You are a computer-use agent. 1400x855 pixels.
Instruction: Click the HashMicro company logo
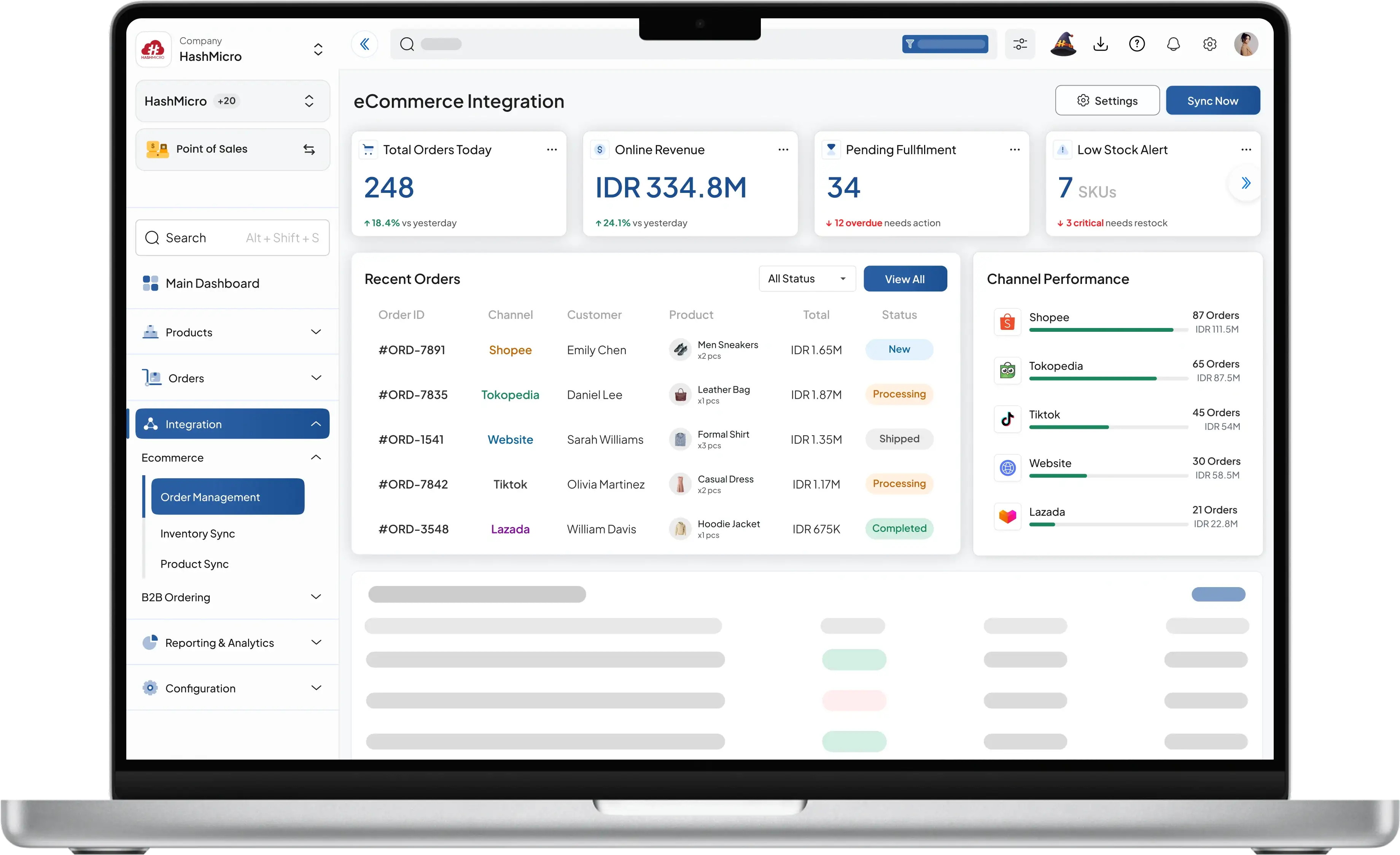pyautogui.click(x=153, y=49)
